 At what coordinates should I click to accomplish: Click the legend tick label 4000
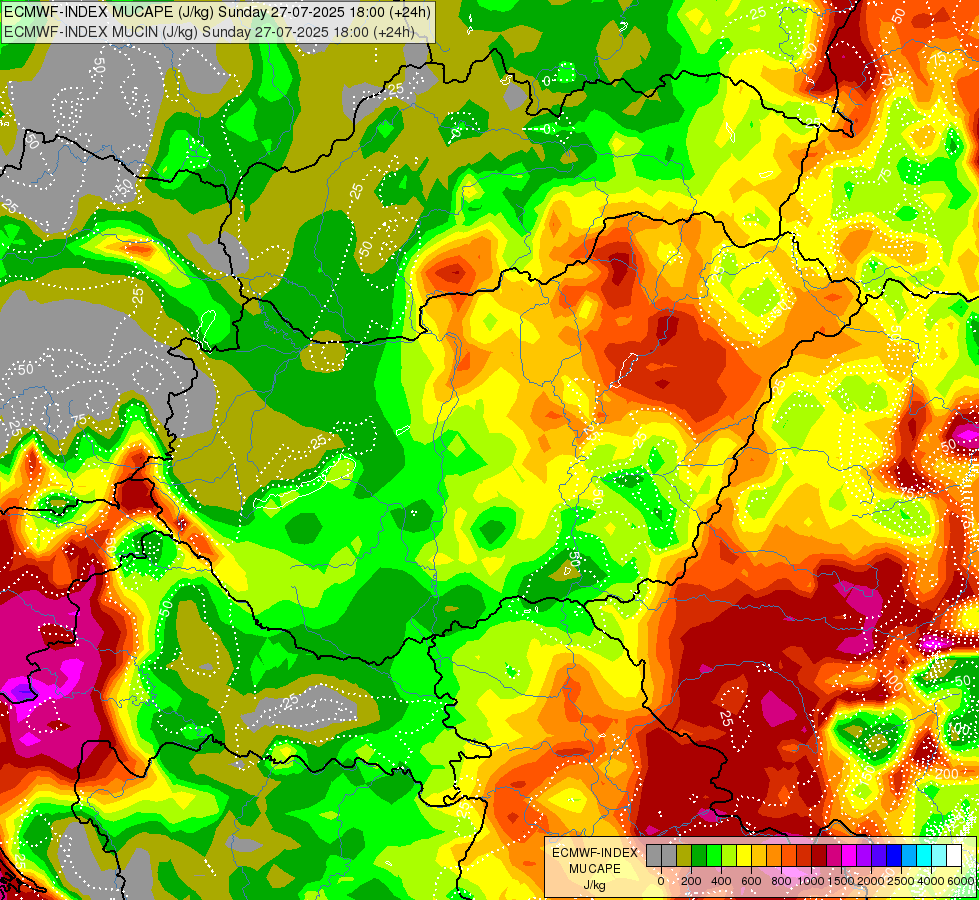click(x=931, y=881)
